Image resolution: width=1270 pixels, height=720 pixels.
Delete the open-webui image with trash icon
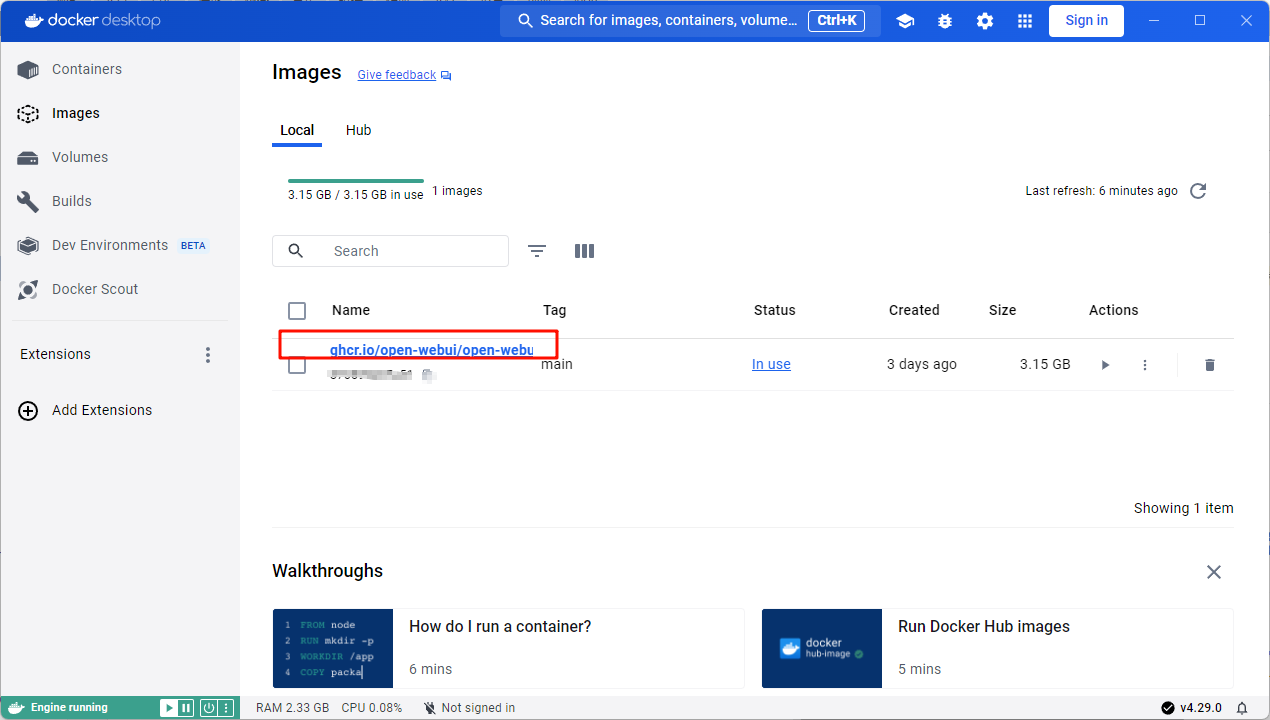coord(1209,364)
